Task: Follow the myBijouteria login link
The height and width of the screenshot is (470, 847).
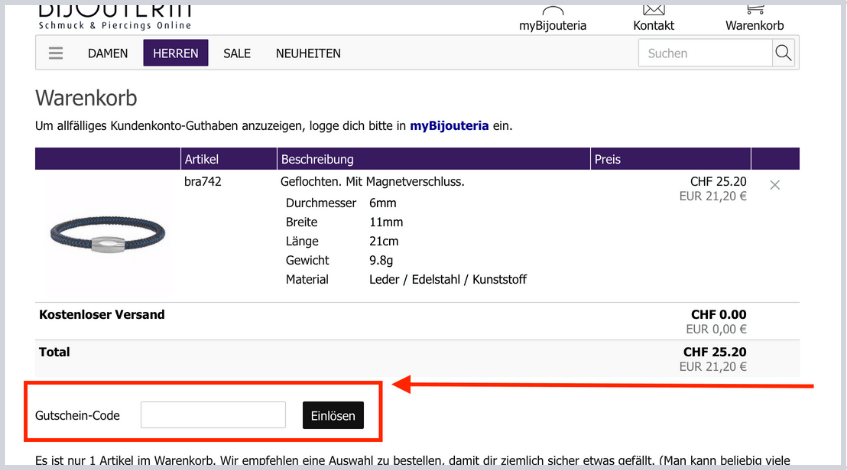Action: 449,126
